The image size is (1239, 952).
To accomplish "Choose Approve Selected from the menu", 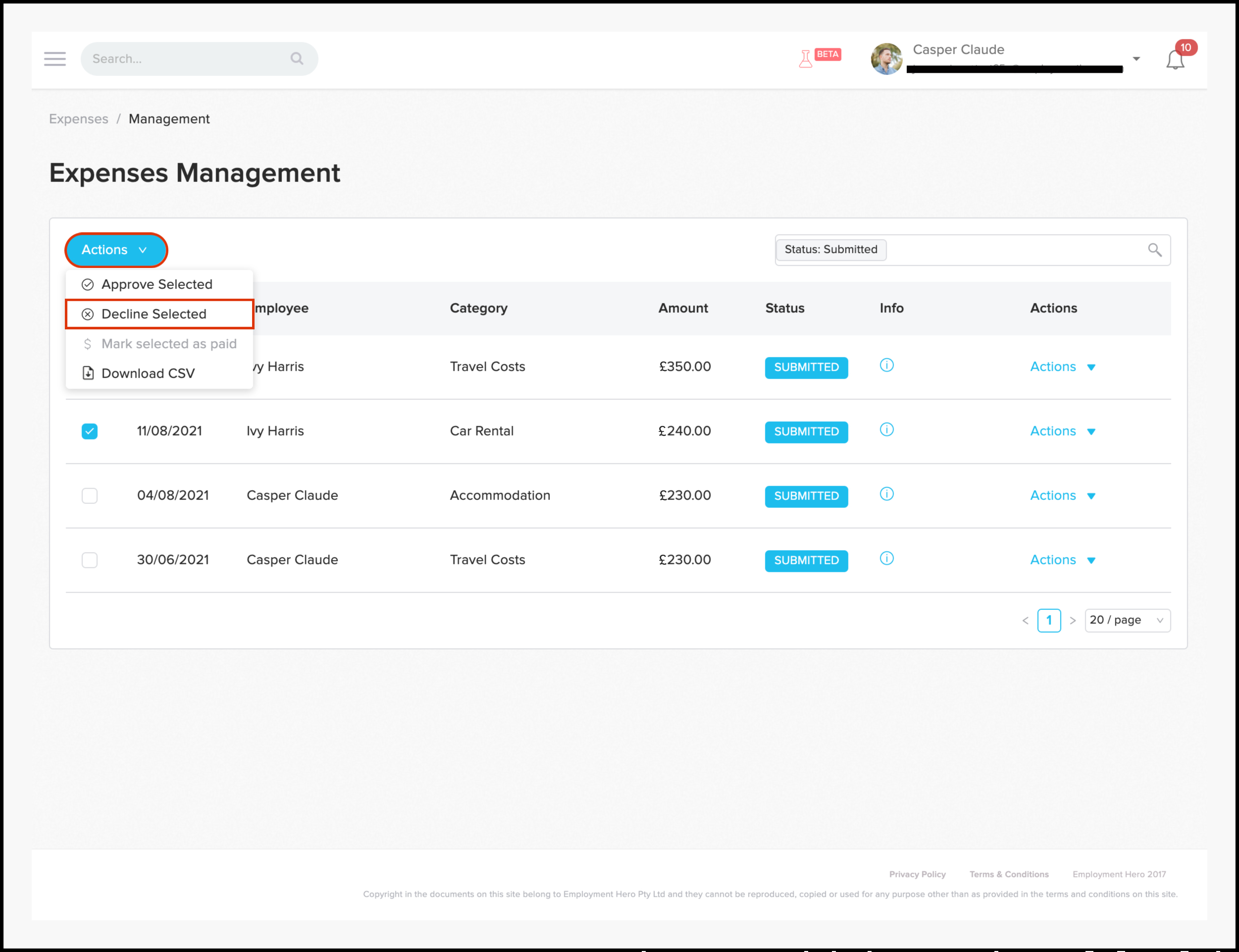I will 156,284.
